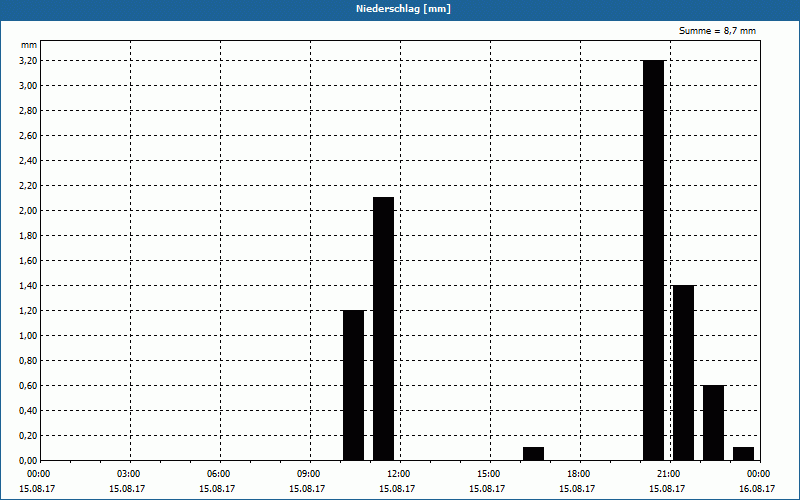Click the 1,00 y-axis value
The width and height of the screenshot is (800, 500).
28,336
